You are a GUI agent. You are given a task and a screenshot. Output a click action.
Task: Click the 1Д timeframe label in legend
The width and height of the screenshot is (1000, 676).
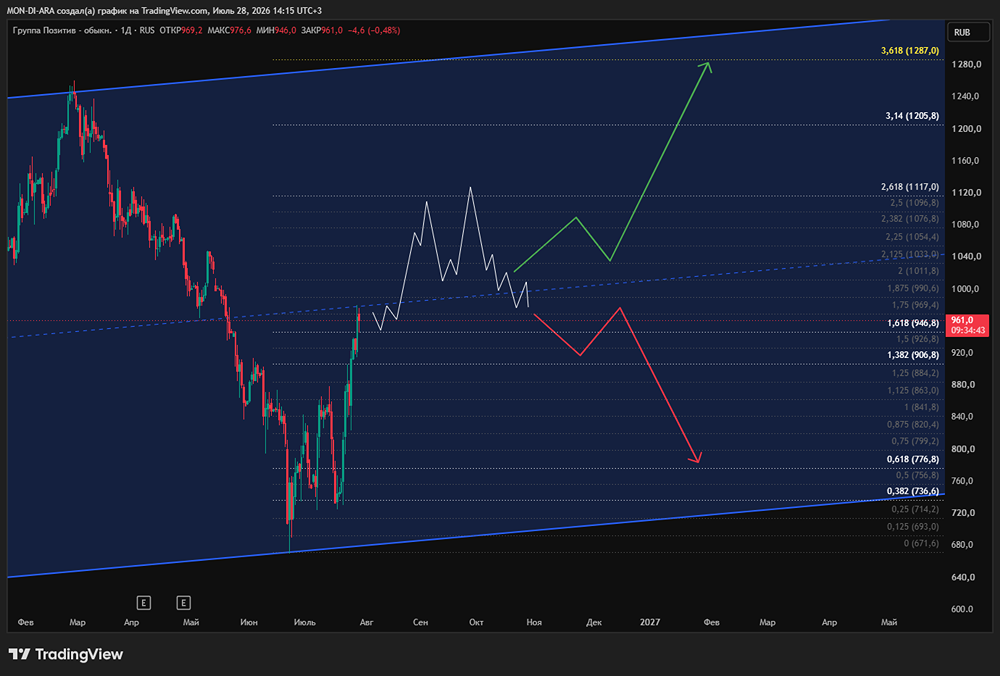(x=126, y=30)
